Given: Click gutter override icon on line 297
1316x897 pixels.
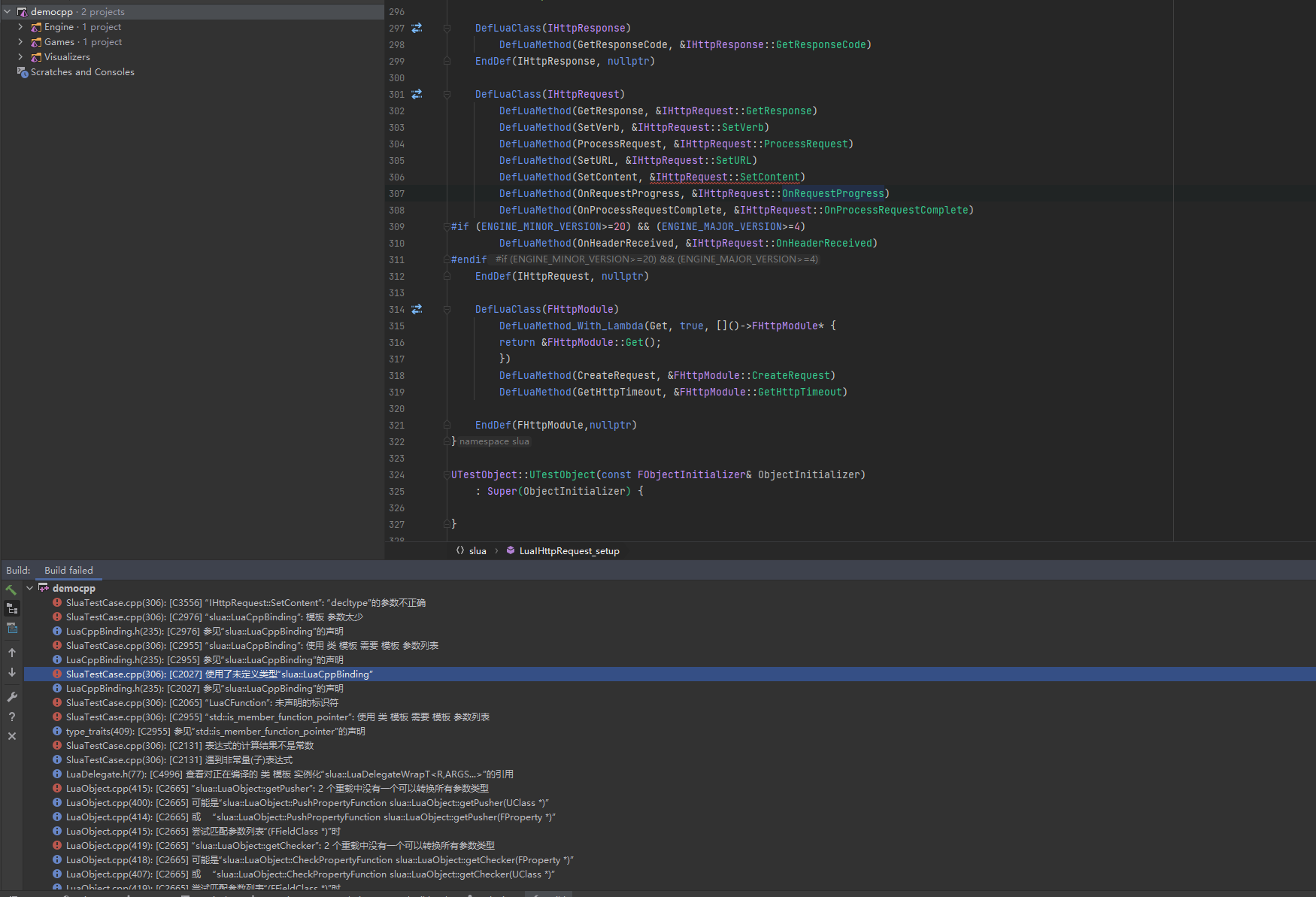Looking at the screenshot, I should pos(417,28).
